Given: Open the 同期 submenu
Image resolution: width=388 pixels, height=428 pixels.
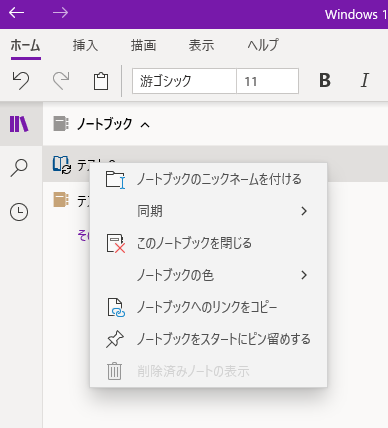Looking at the screenshot, I should click(209, 211).
